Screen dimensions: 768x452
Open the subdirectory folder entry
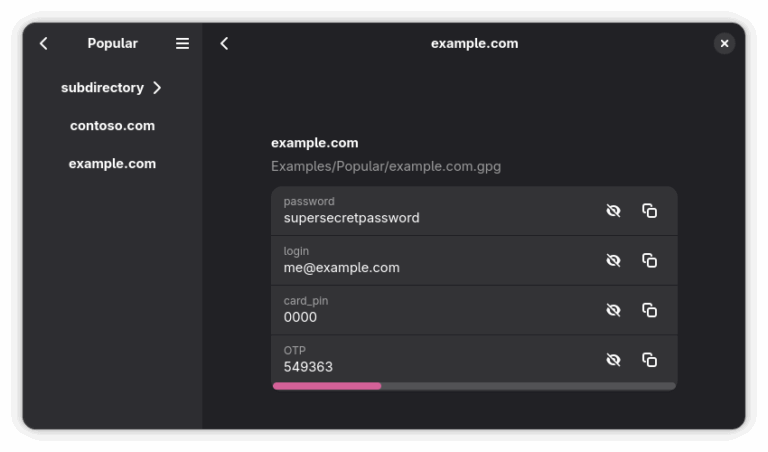(x=112, y=88)
